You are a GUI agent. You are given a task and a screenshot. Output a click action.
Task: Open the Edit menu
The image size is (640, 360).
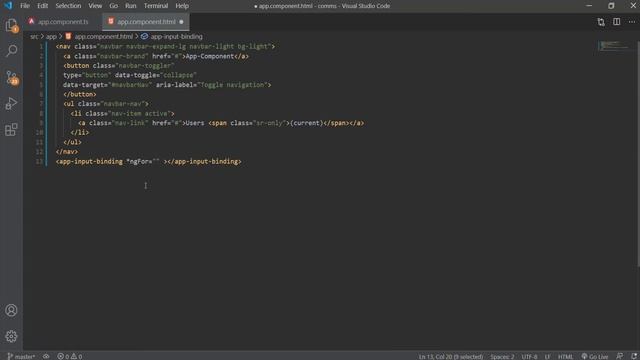[42, 6]
